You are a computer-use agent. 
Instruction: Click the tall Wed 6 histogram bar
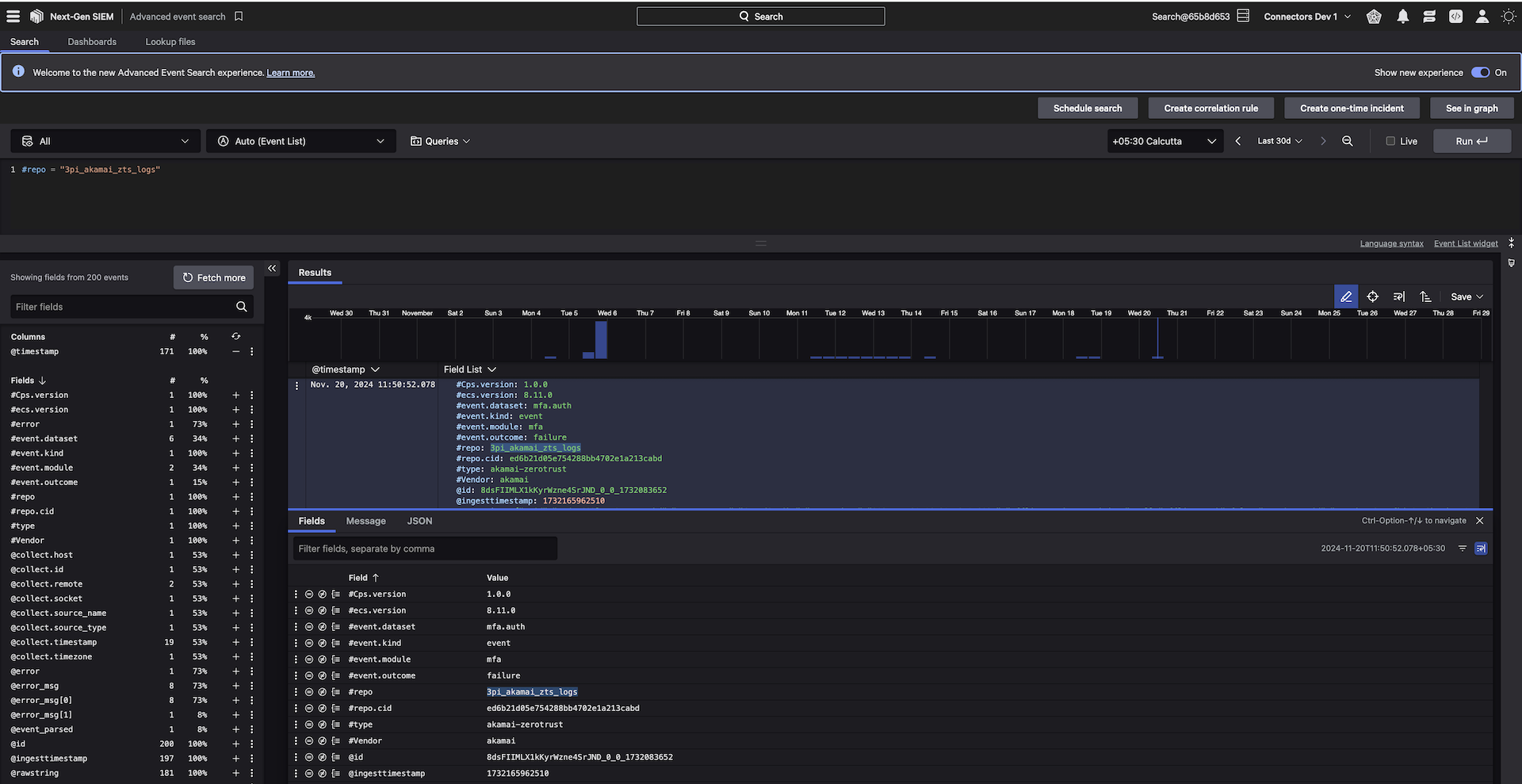click(x=601, y=340)
